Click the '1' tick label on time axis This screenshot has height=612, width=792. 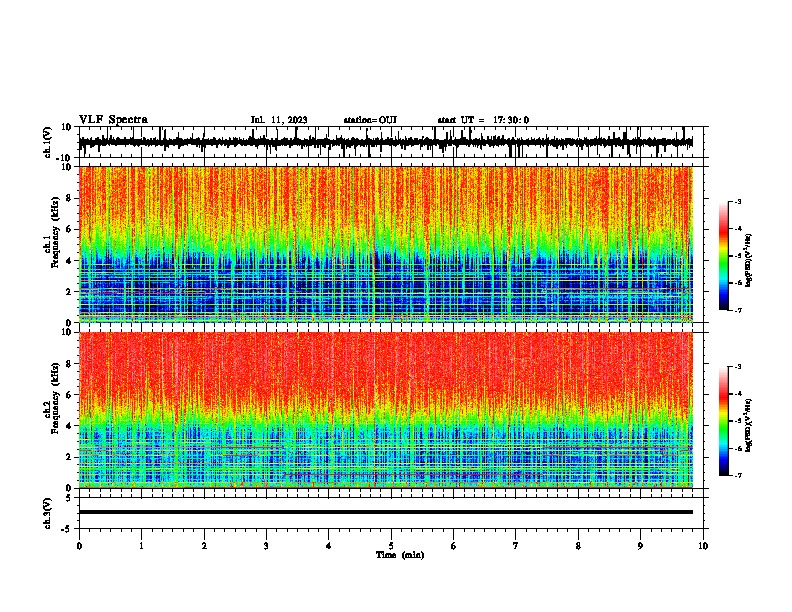point(141,546)
